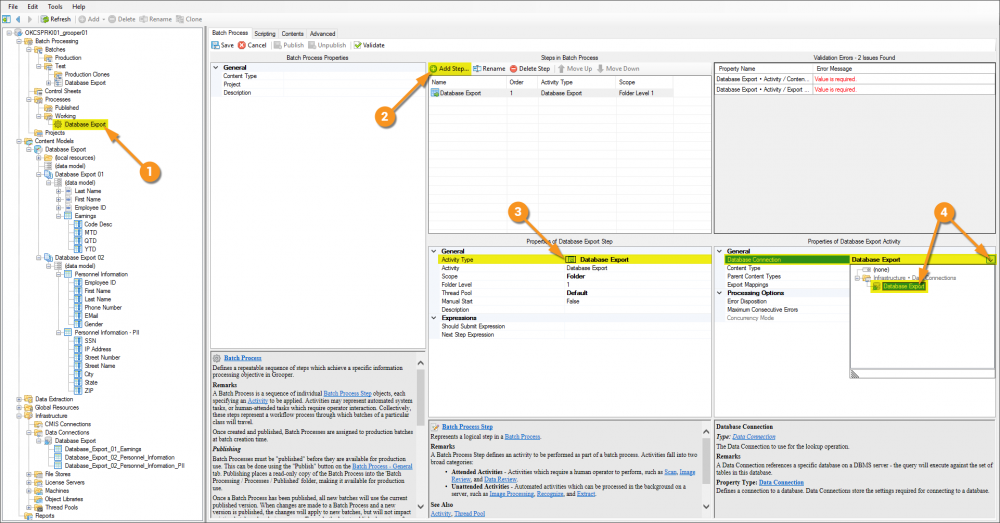Choose (none) in connection dropdown list
1000x523 pixels.
[881, 270]
